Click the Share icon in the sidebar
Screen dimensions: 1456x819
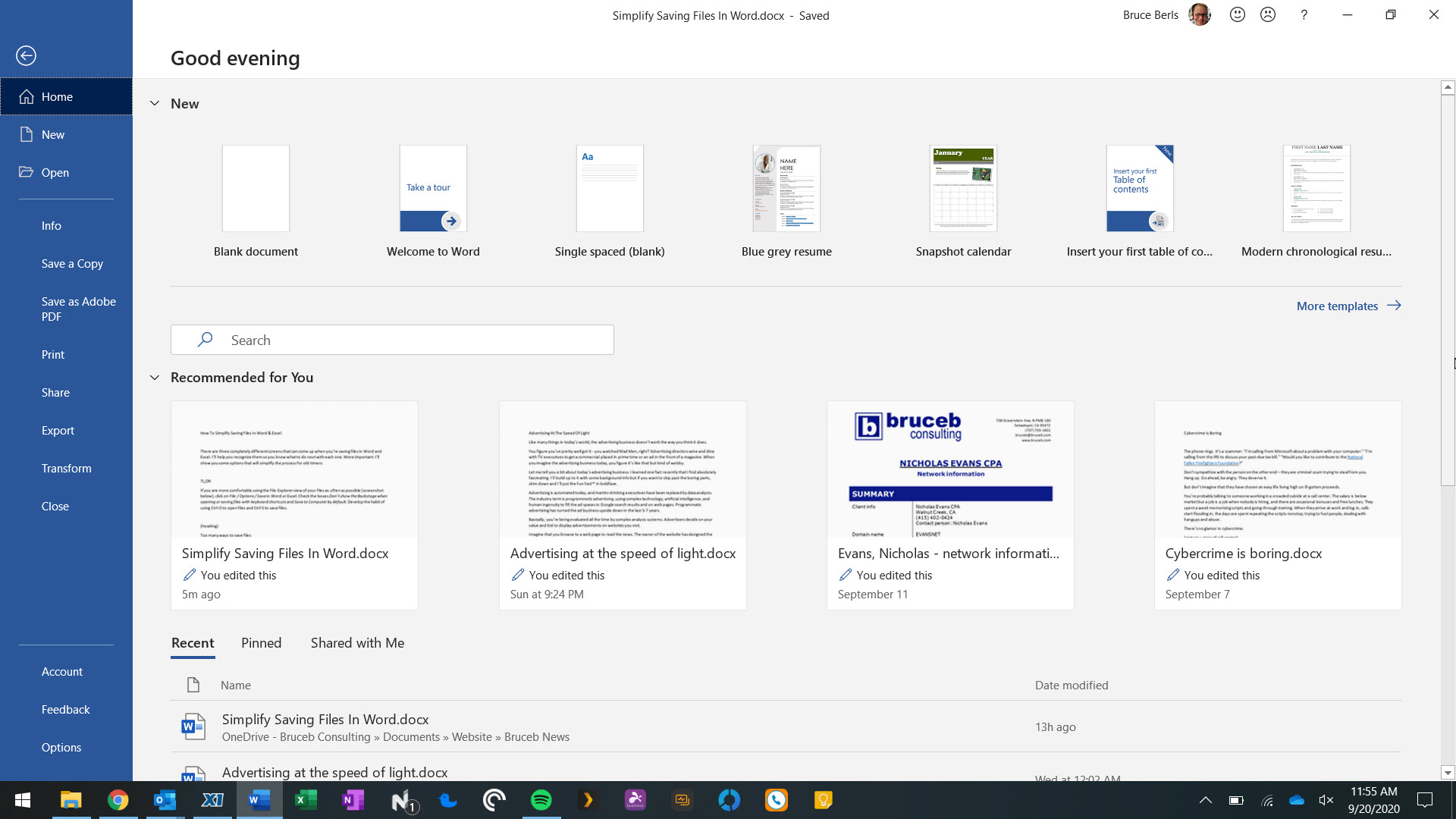pyautogui.click(x=55, y=392)
